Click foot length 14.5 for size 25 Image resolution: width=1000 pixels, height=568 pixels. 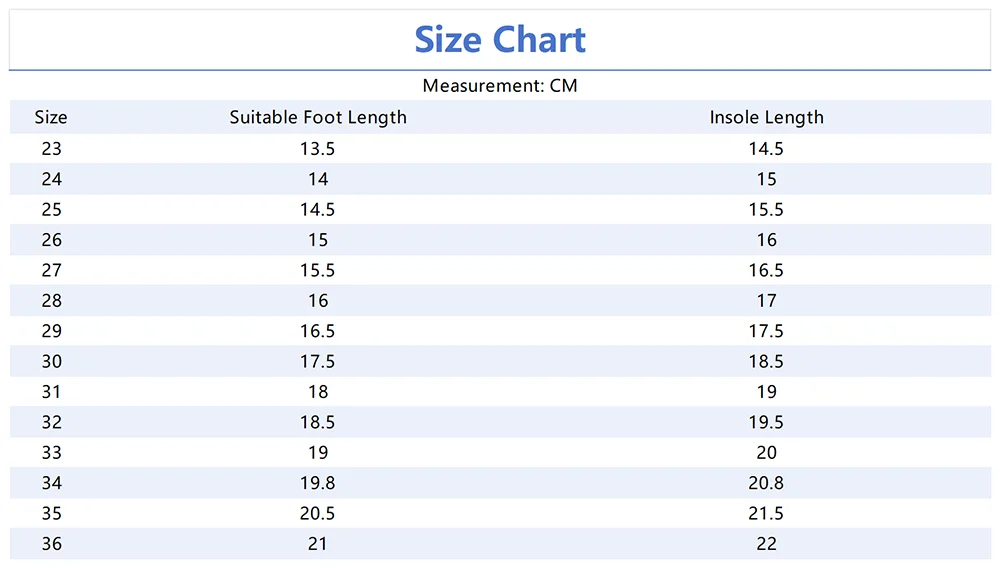coord(318,210)
